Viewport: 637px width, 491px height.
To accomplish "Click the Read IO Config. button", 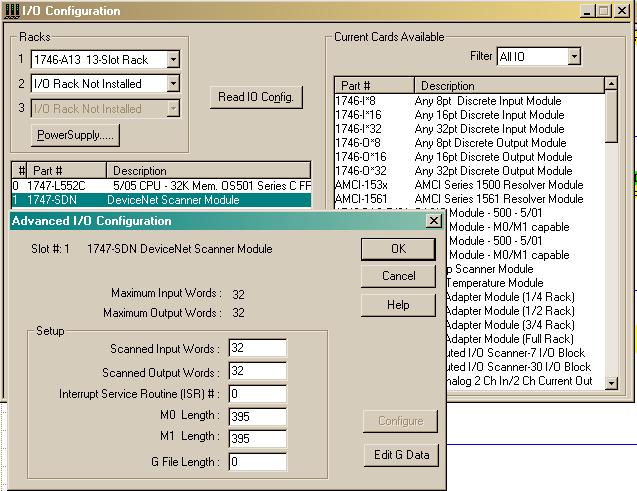I will (256, 97).
